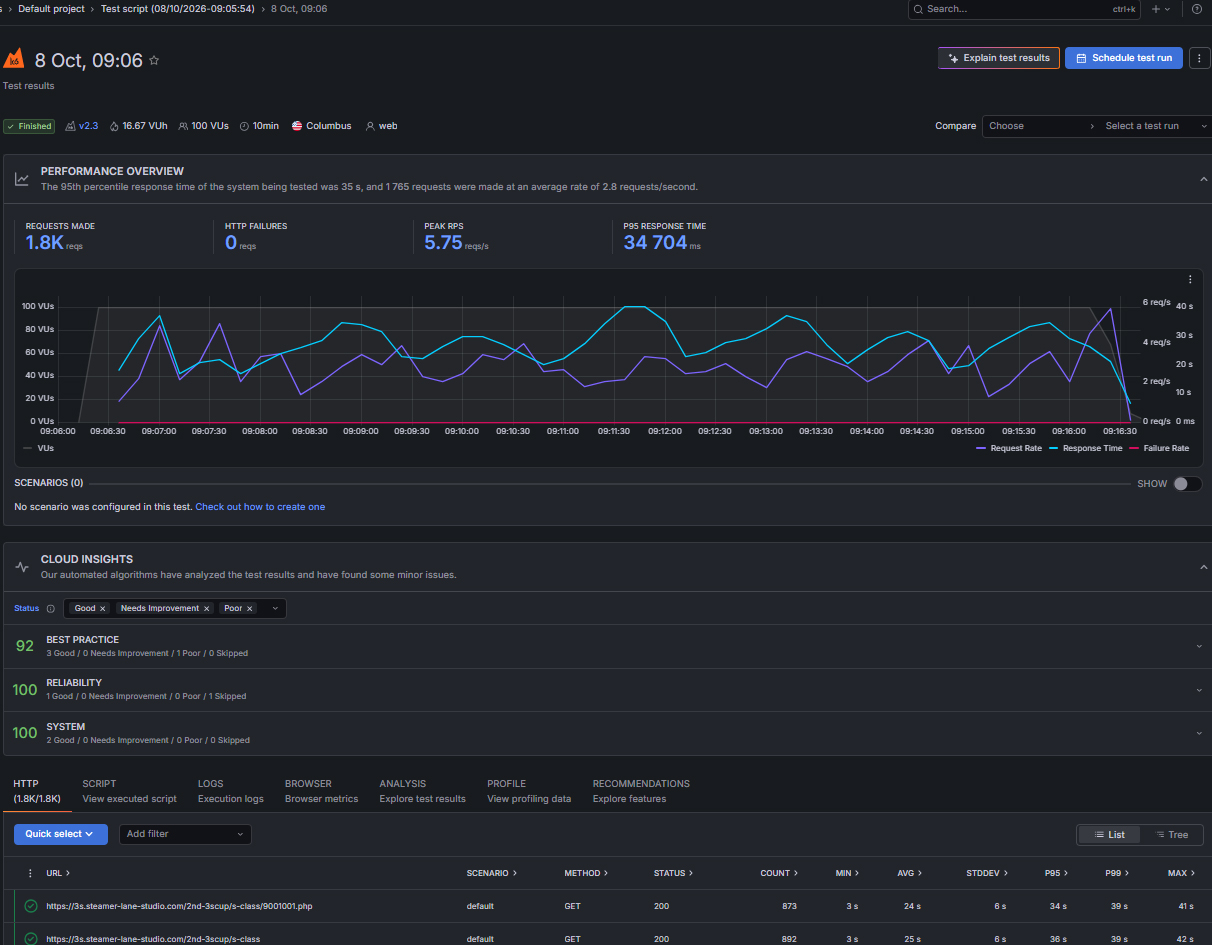
Task: Open the Quick select dropdown
Action: (61, 834)
